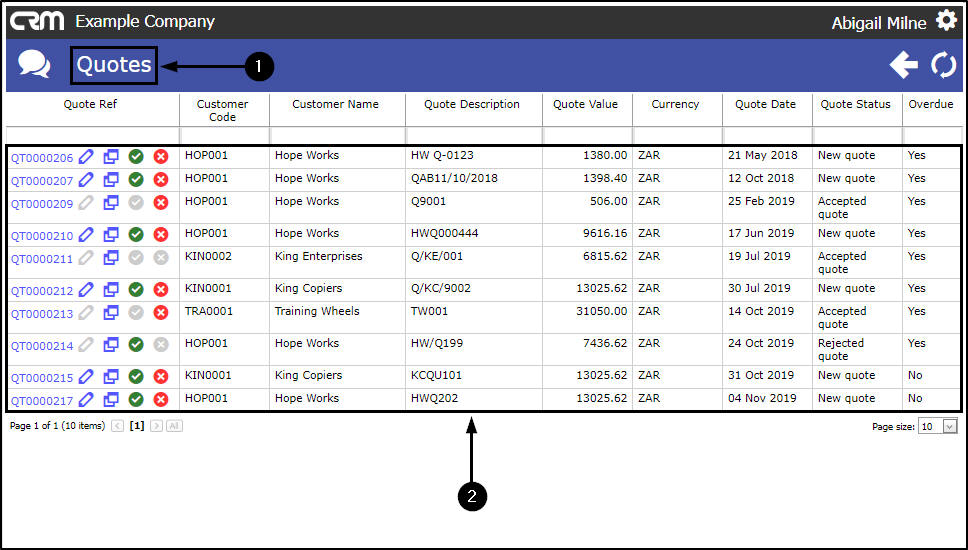Sort by Quote Status column header

click(x=856, y=104)
